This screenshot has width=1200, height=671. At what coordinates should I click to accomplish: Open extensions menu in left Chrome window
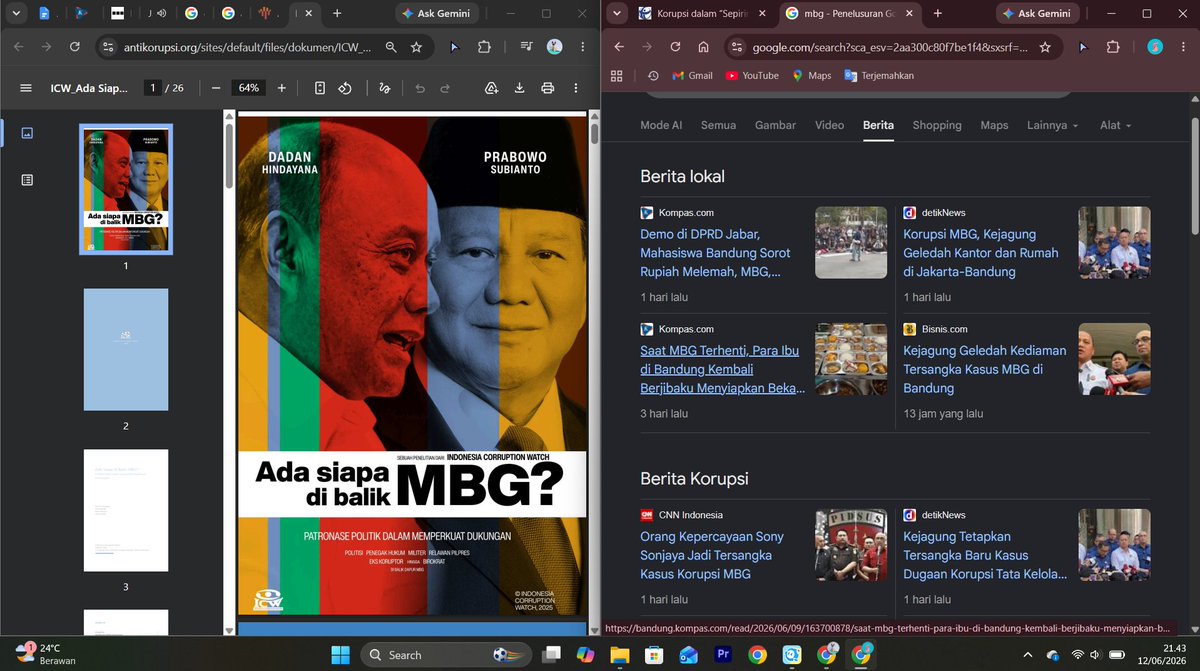point(484,47)
